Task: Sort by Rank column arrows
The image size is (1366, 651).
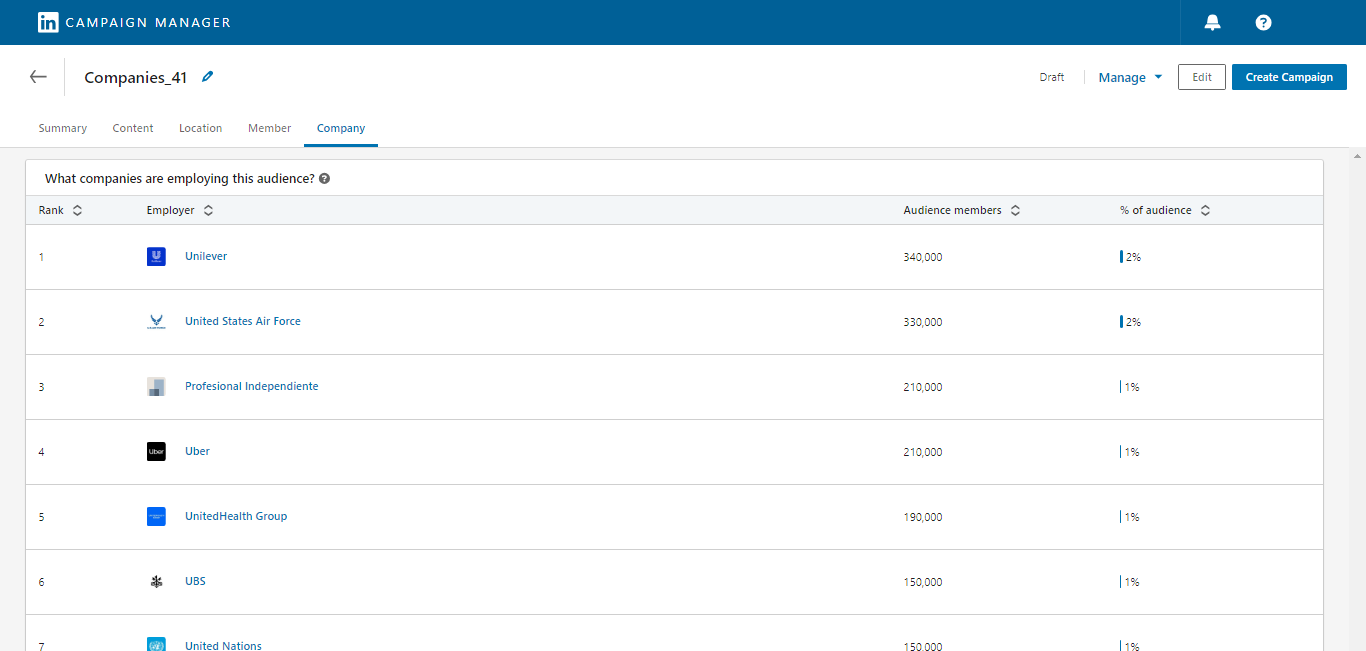Action: pos(77,211)
